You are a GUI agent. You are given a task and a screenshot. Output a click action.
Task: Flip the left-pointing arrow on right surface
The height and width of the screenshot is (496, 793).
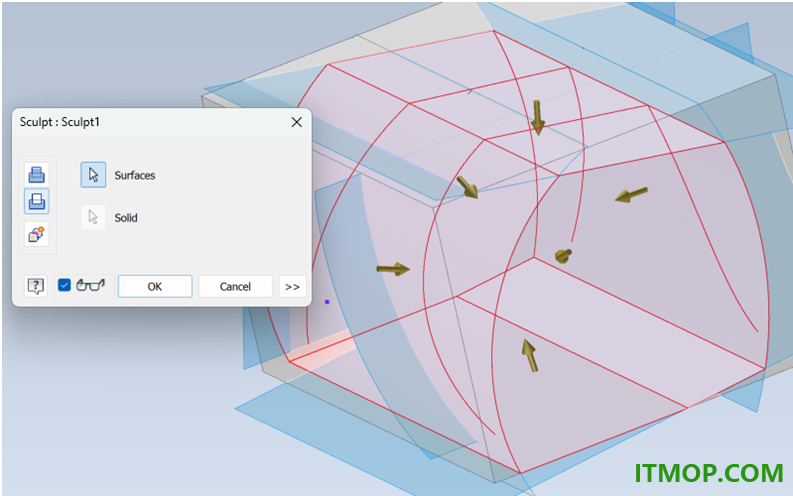[631, 195]
